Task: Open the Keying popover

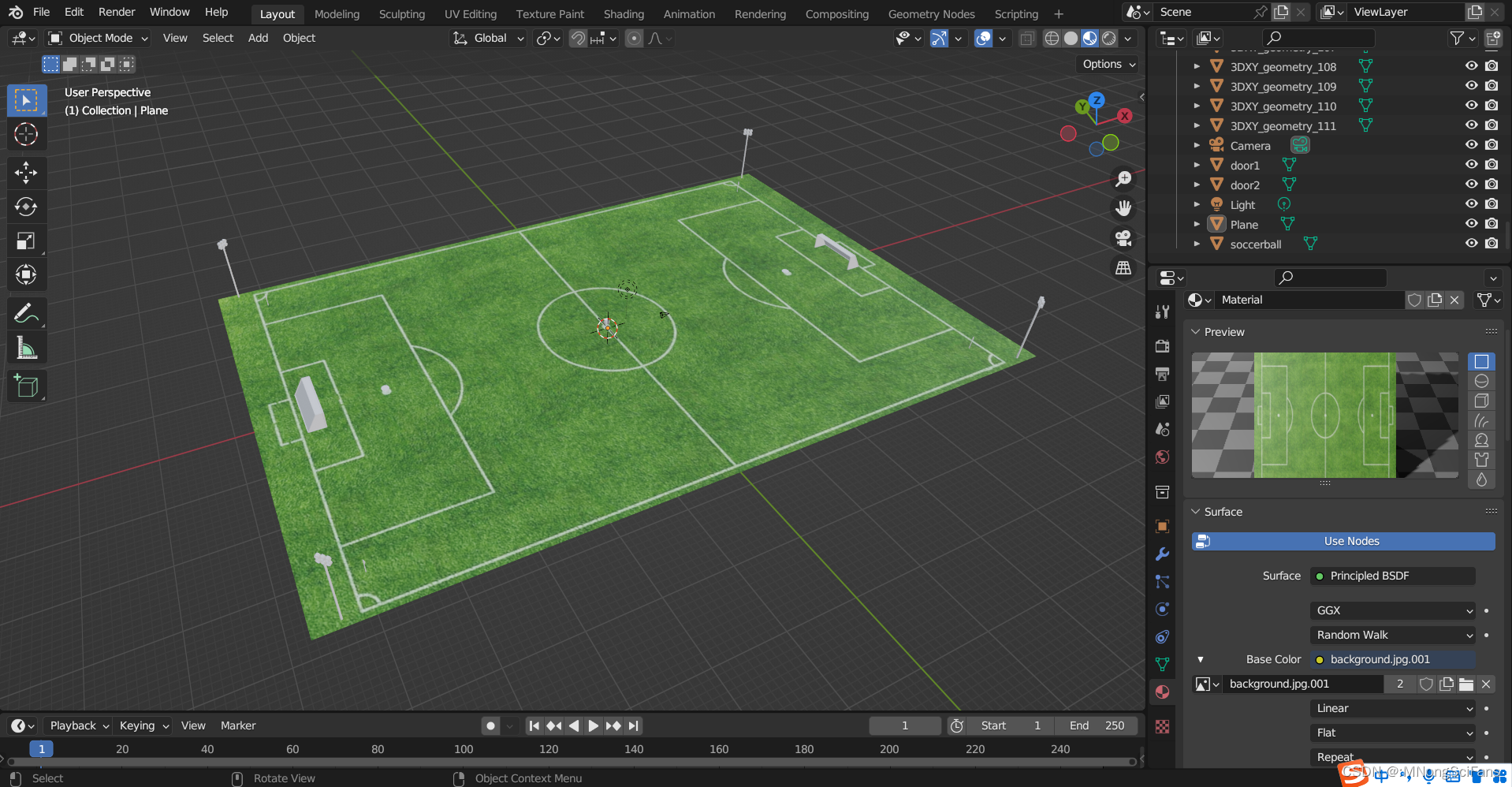Action: [x=143, y=725]
